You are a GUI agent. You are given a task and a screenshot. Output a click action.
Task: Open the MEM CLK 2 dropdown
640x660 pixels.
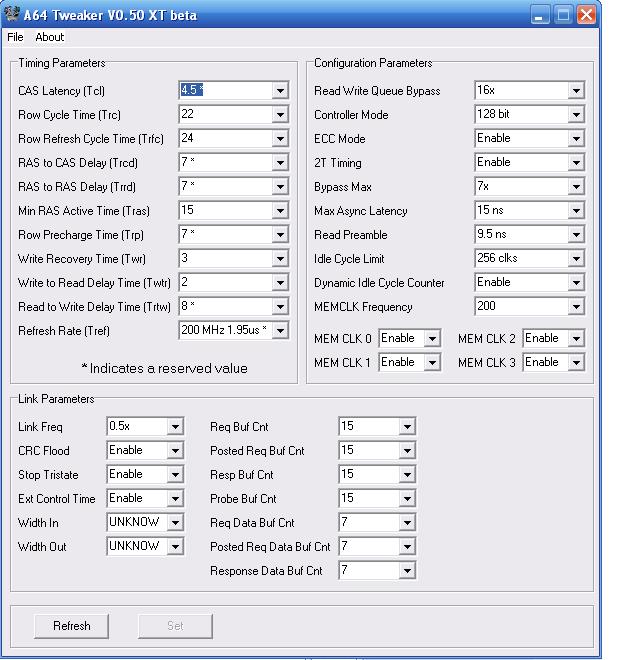[576, 338]
